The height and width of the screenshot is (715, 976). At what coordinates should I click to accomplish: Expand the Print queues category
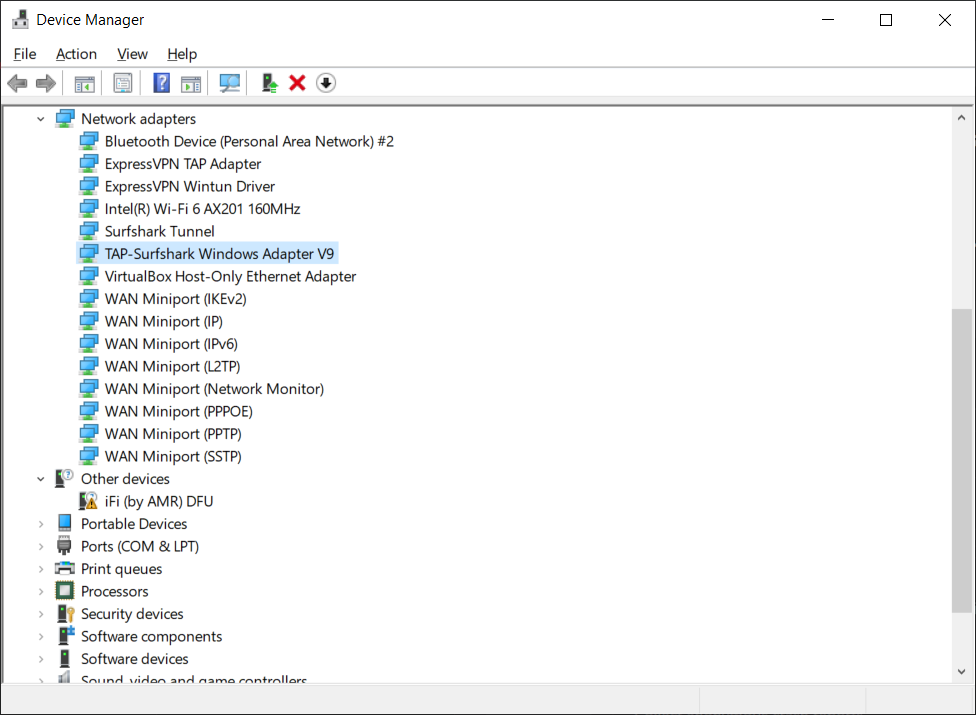click(x=40, y=569)
